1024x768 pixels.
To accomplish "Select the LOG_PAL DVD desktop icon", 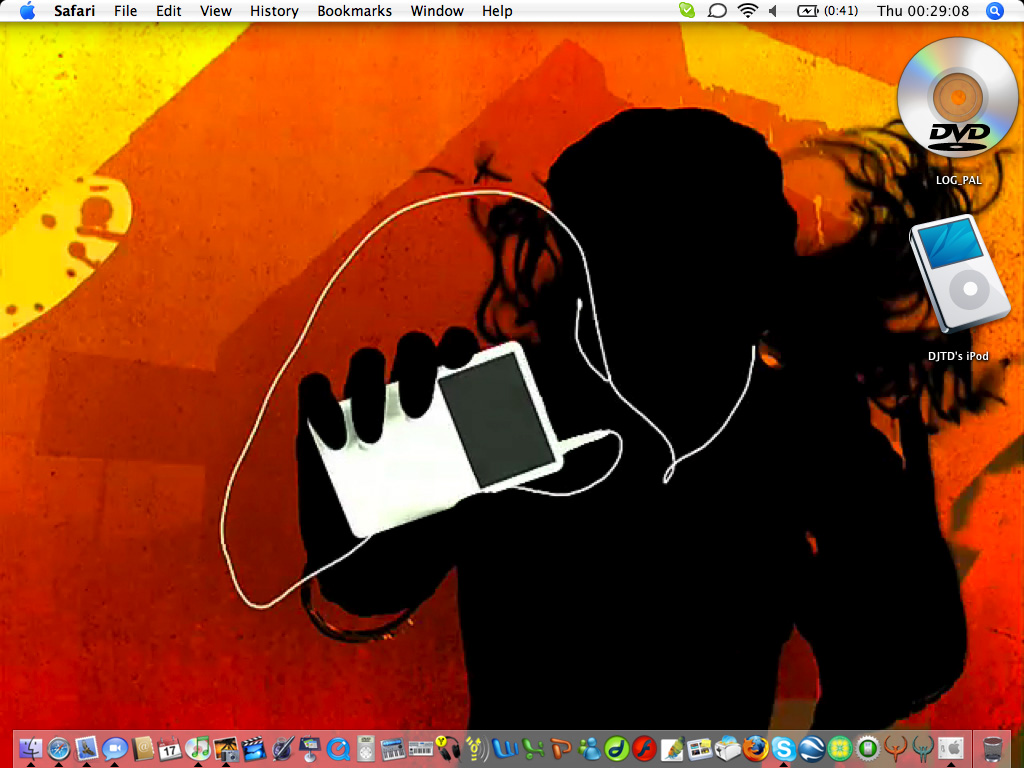I will pyautogui.click(x=957, y=97).
